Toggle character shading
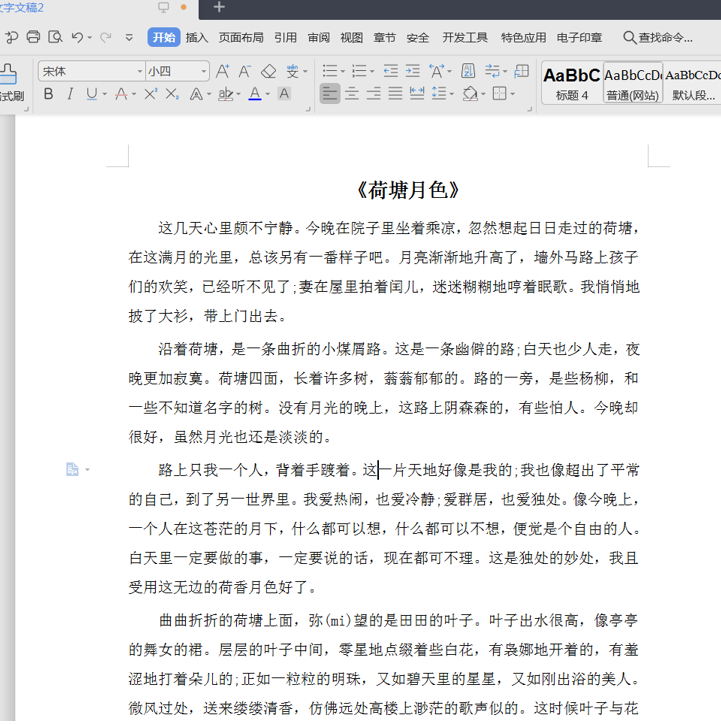 pyautogui.click(x=284, y=94)
